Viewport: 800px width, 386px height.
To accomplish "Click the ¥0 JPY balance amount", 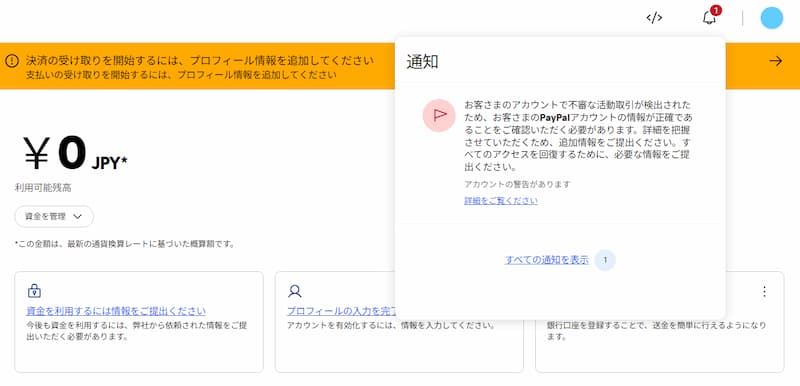I will pos(75,153).
